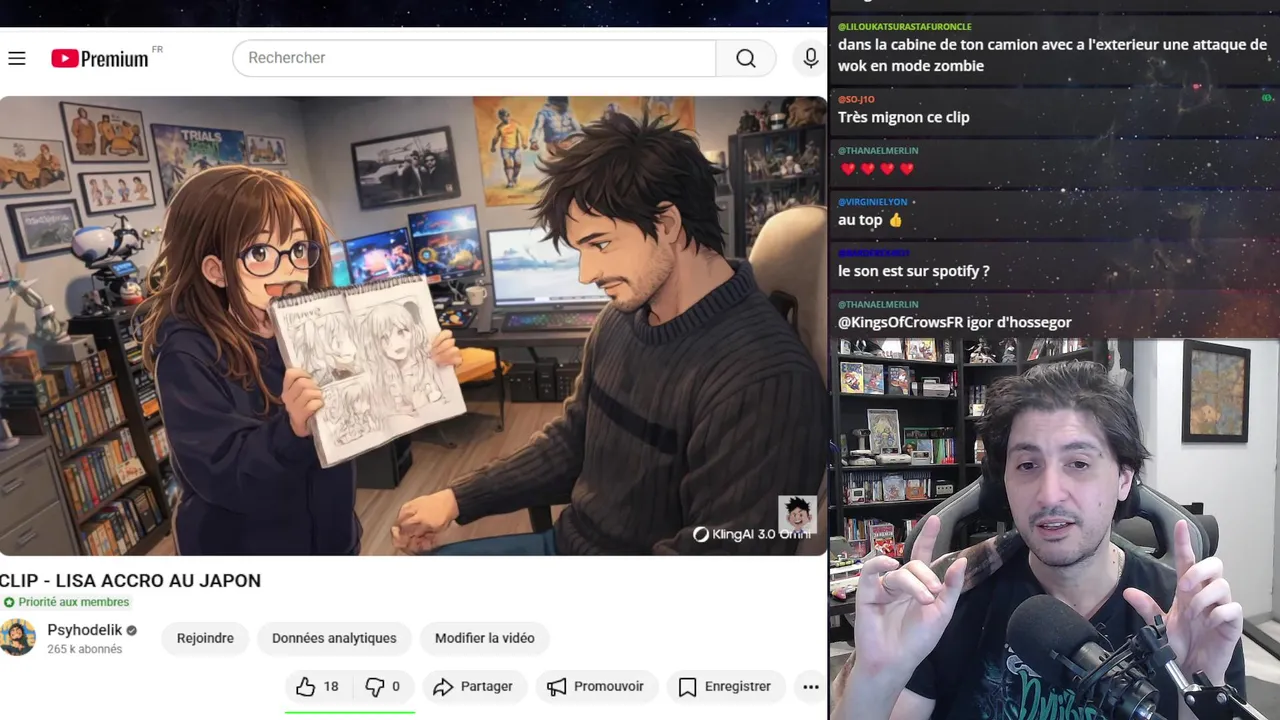Click channel watermark avatar in video corner

click(x=797, y=515)
